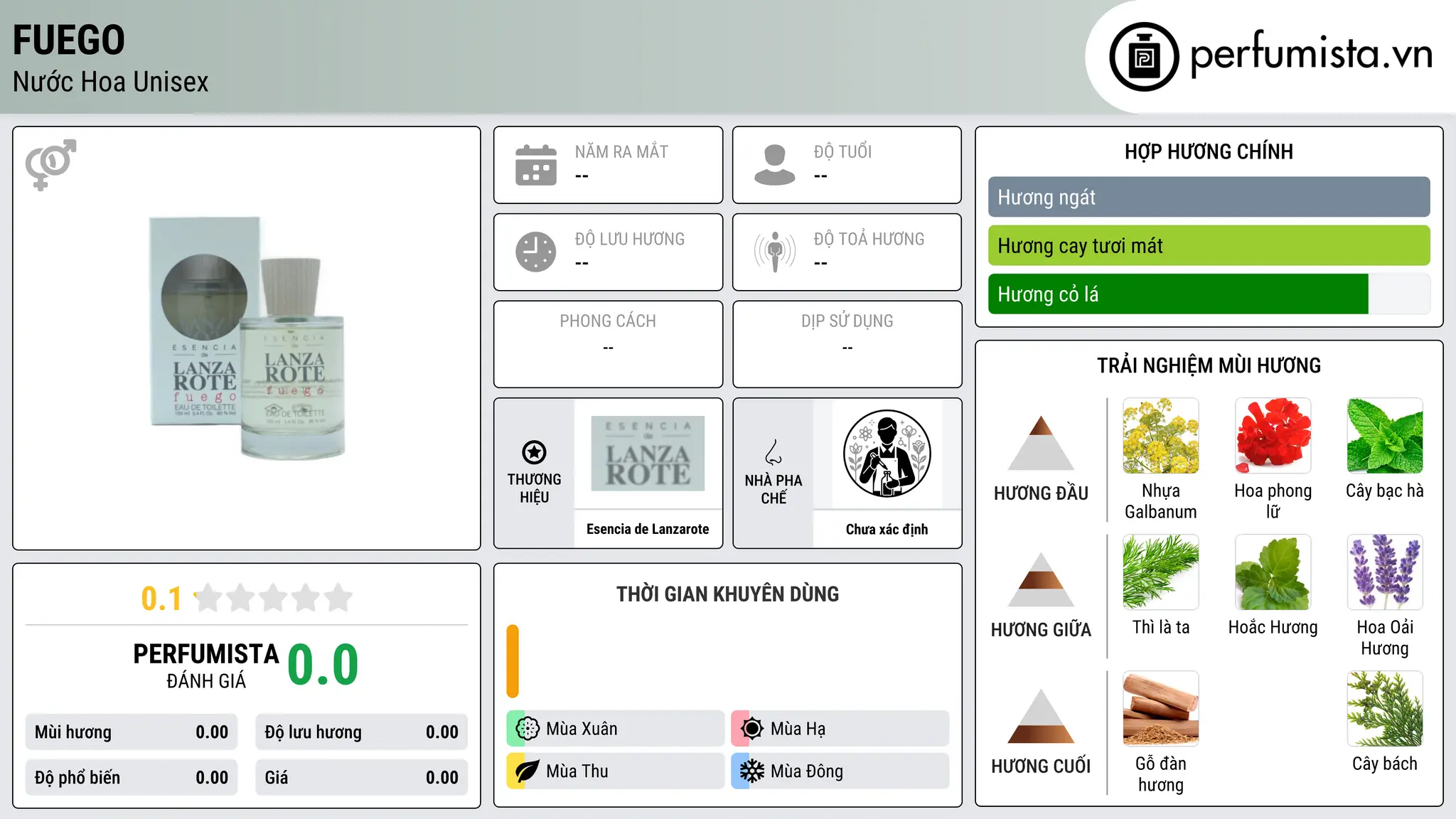Select the Hương cay tươi mát accord bar

coord(1209,245)
